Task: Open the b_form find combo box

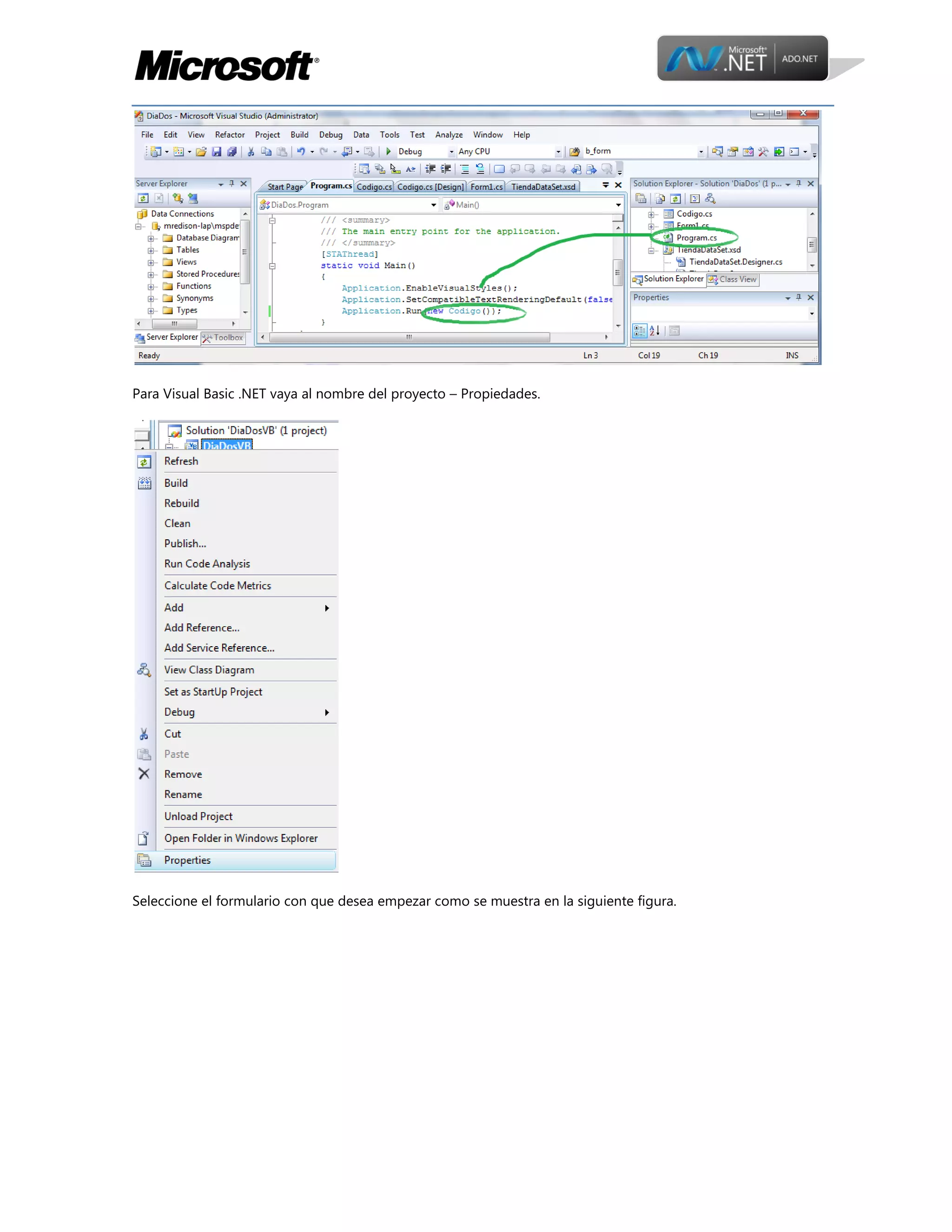Action: coord(701,152)
